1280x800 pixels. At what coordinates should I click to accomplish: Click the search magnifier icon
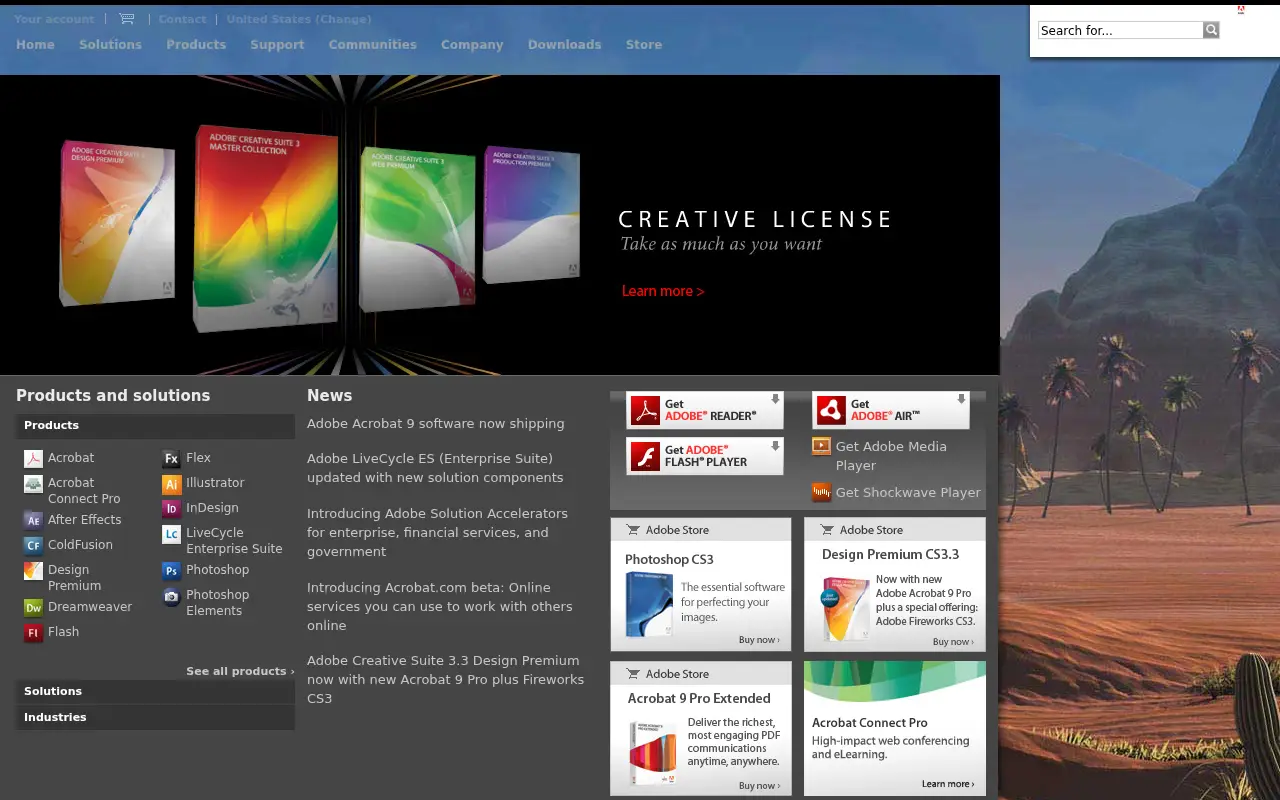tap(1211, 30)
